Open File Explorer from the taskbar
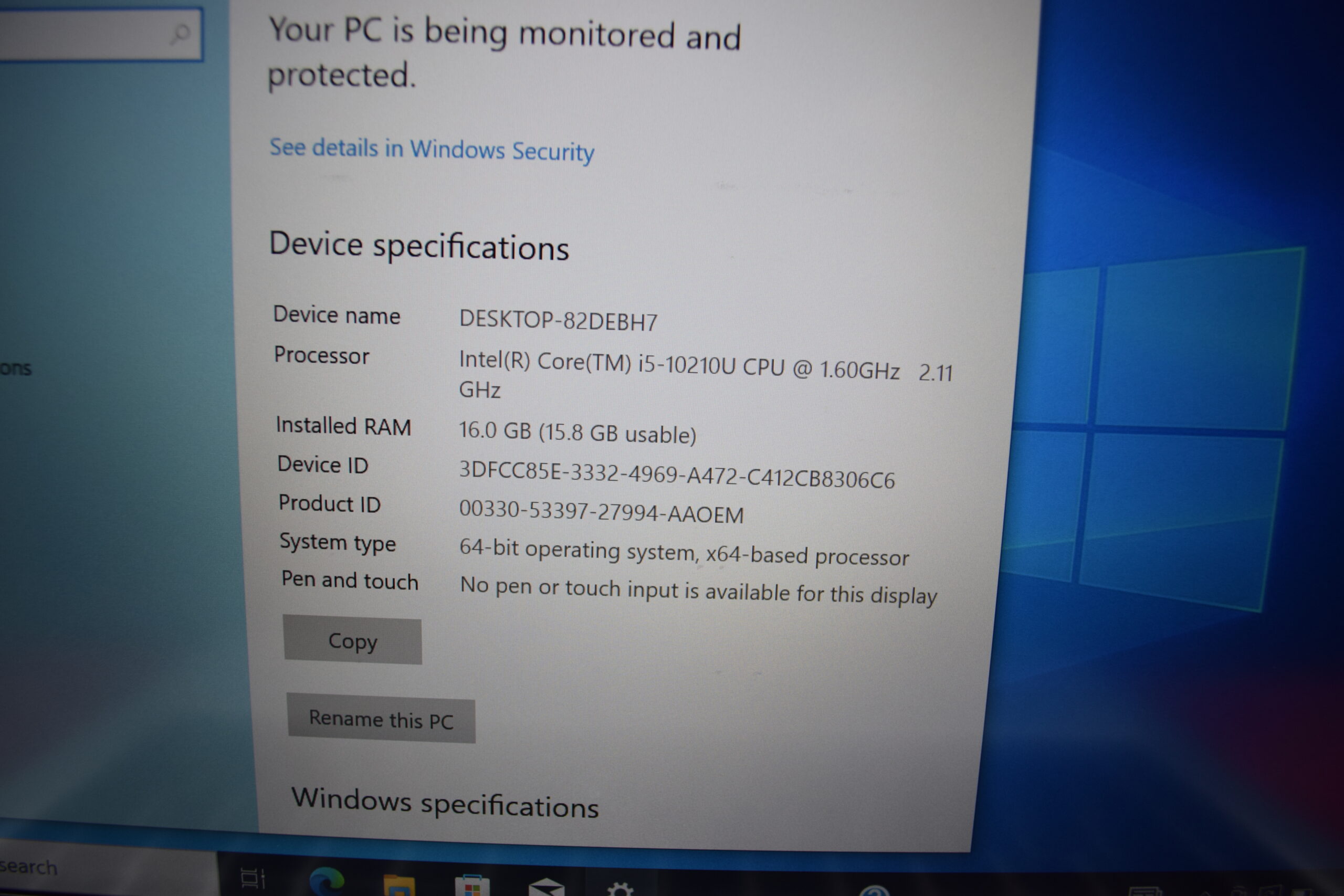The image size is (1344, 896). pyautogui.click(x=399, y=886)
